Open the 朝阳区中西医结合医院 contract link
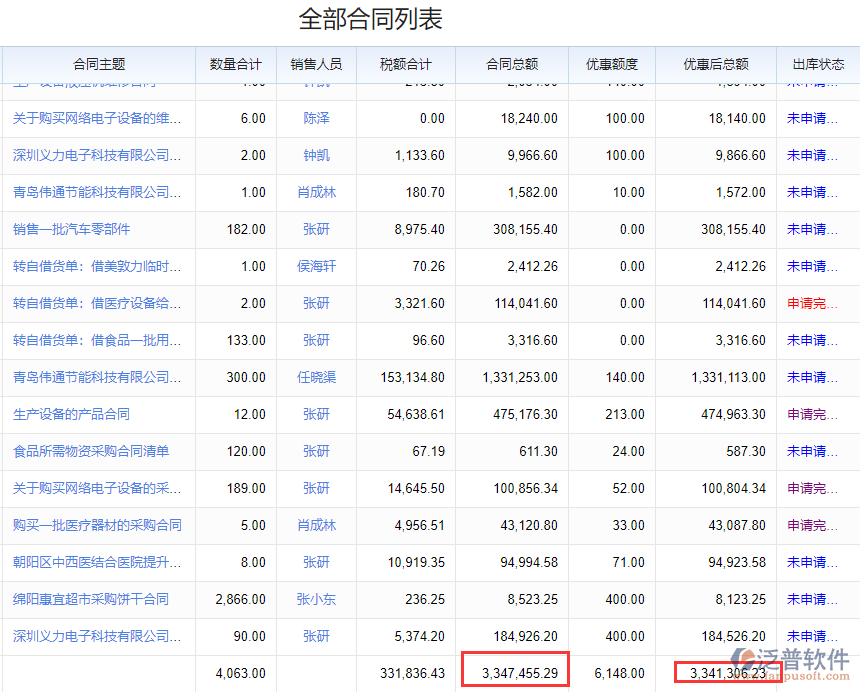This screenshot has width=860, height=692. pyautogui.click(x=98, y=562)
